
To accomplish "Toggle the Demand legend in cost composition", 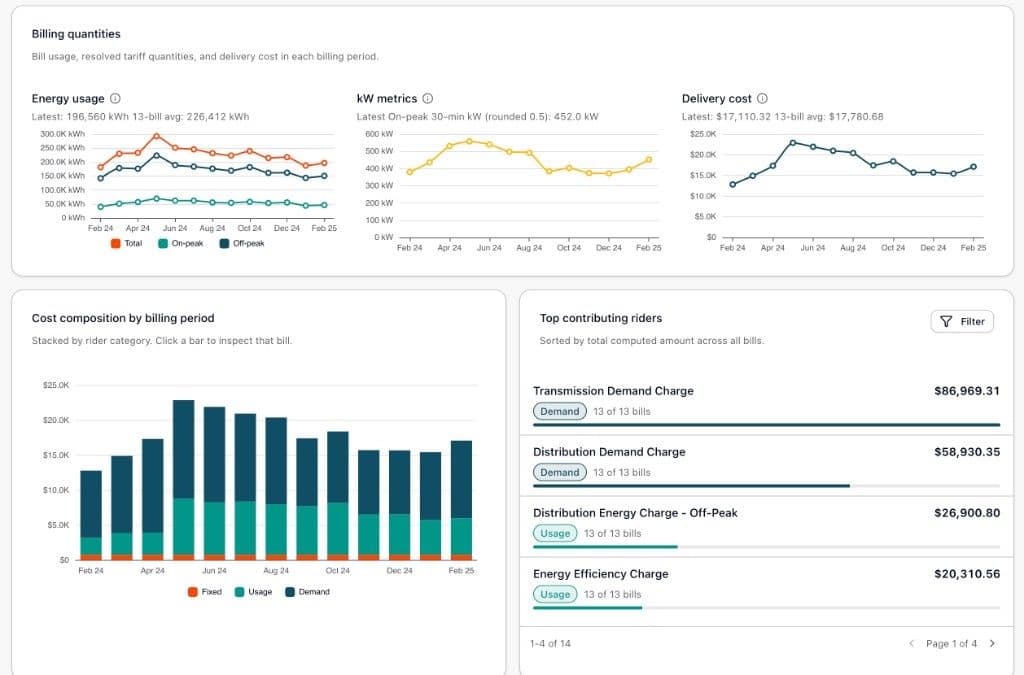I will click(308, 592).
